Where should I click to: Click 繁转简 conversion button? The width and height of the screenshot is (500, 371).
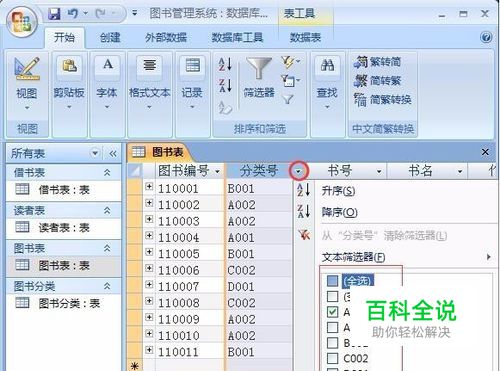coord(377,62)
